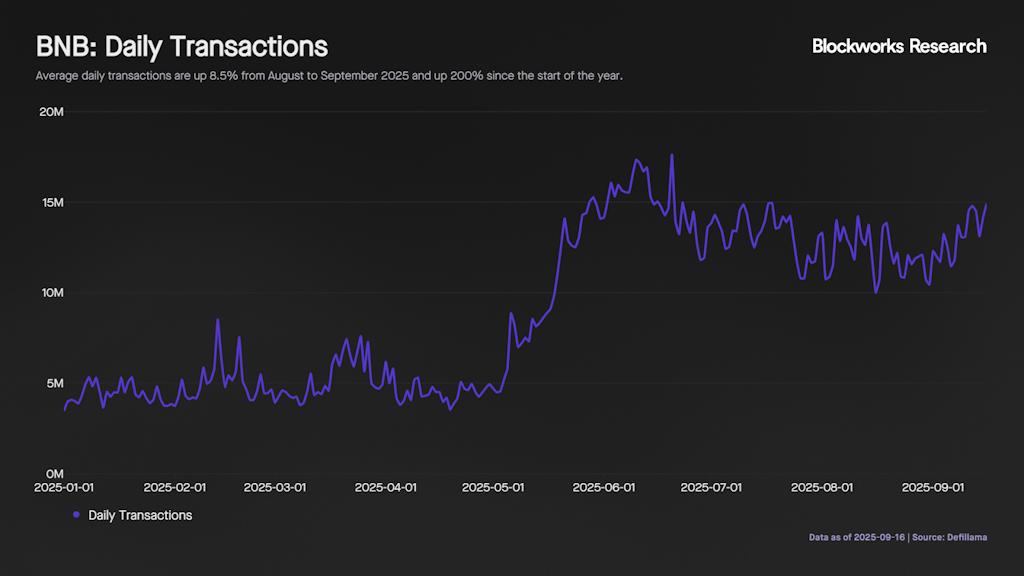Click the "BNB: Daily Transactions" chart title
The width and height of the screenshot is (1024, 576).
[182, 47]
